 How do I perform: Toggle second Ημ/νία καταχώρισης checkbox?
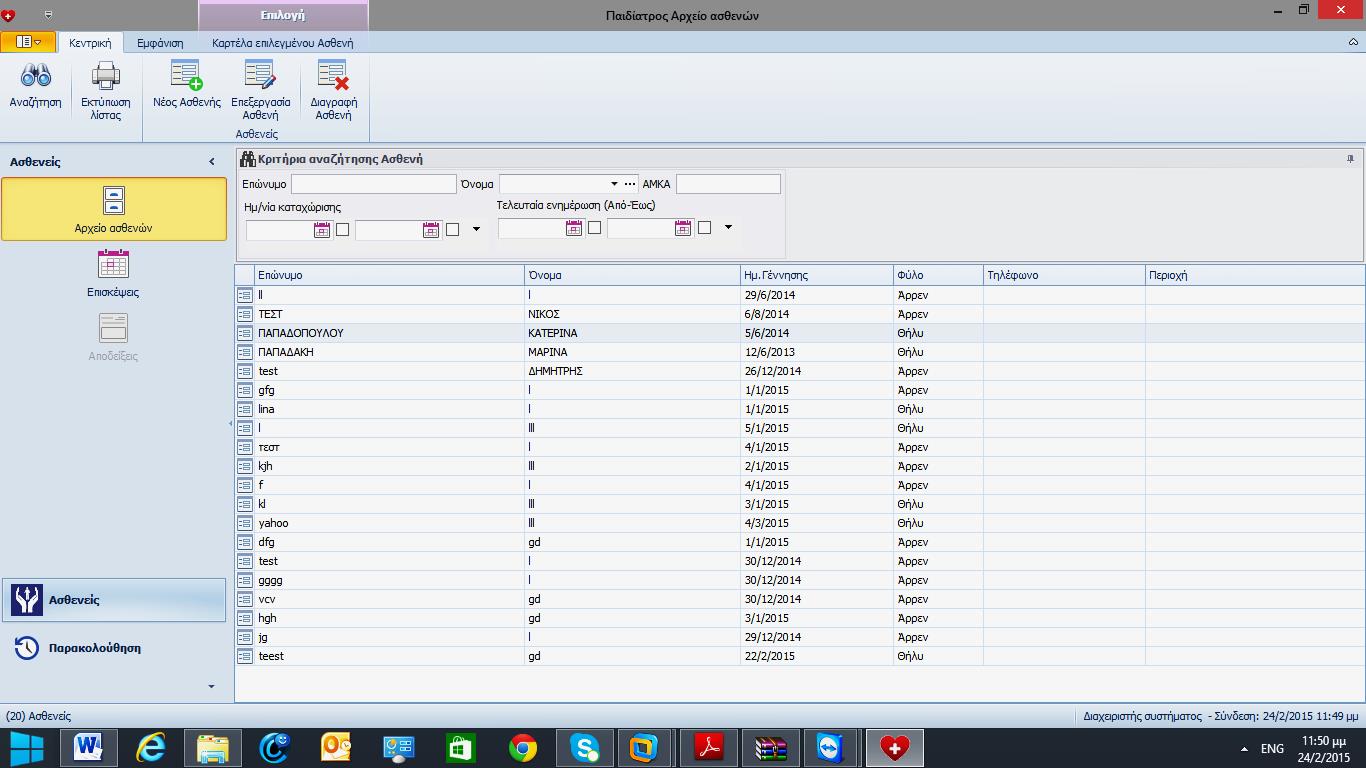[x=452, y=229]
